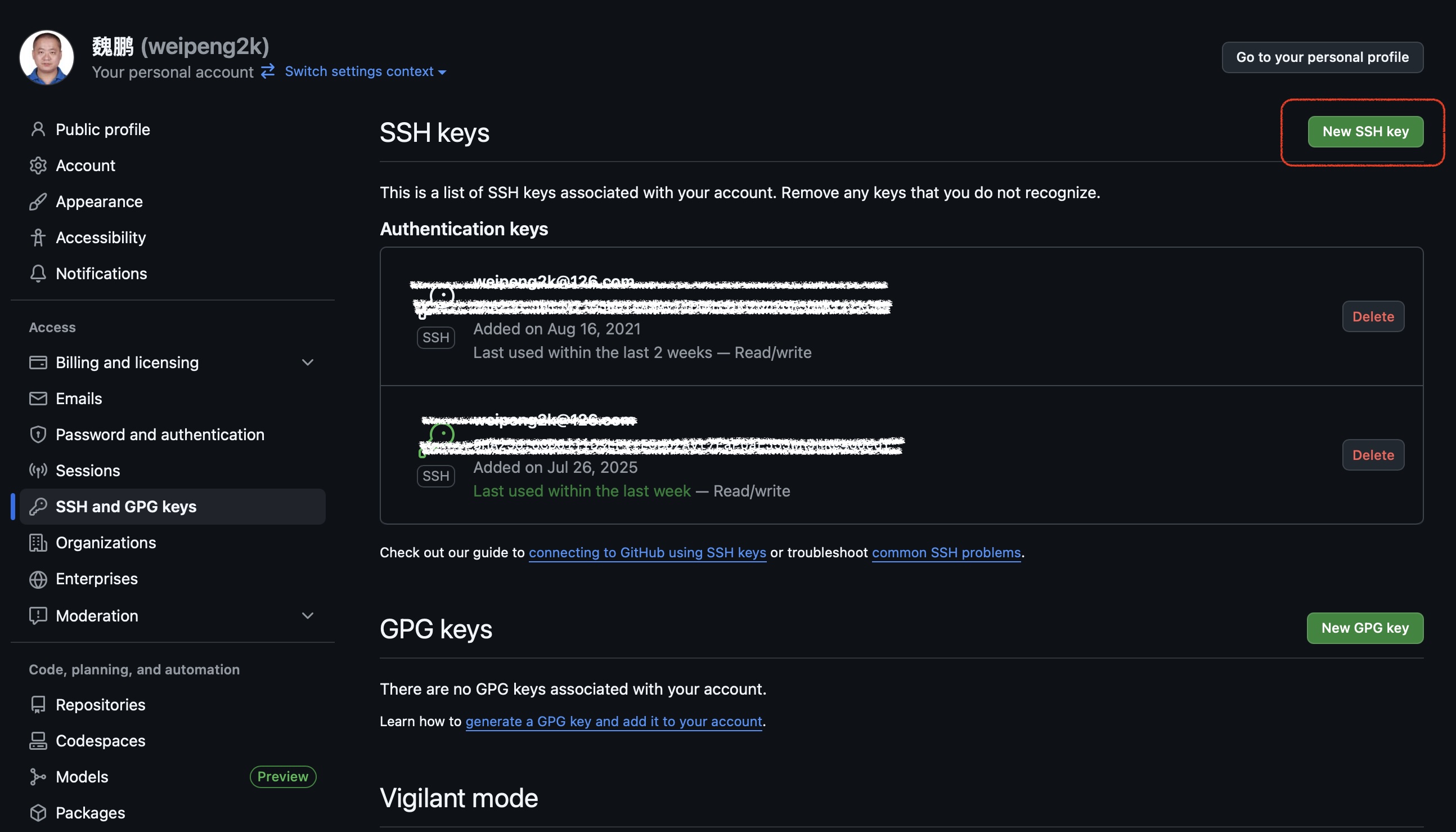Click the Billing credit card icon
This screenshot has width=1456, height=832.
[38, 363]
